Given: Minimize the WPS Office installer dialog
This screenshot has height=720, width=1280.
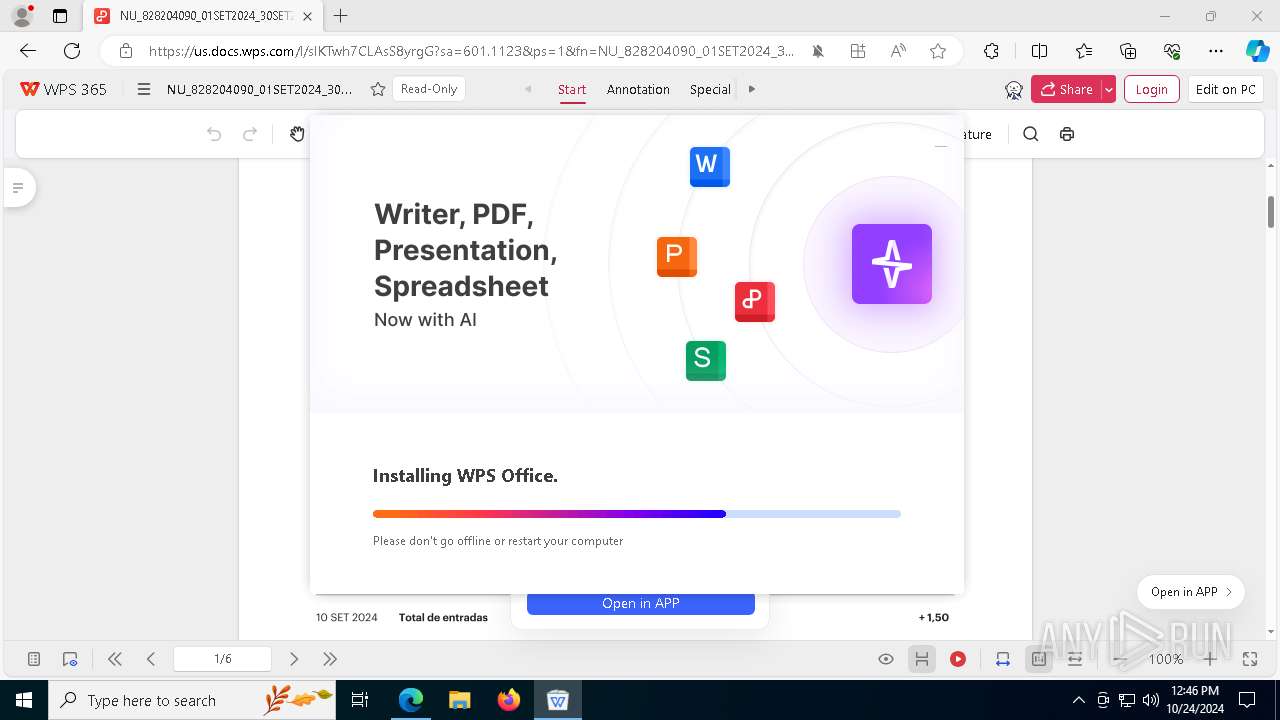Looking at the screenshot, I should pyautogui.click(x=941, y=147).
